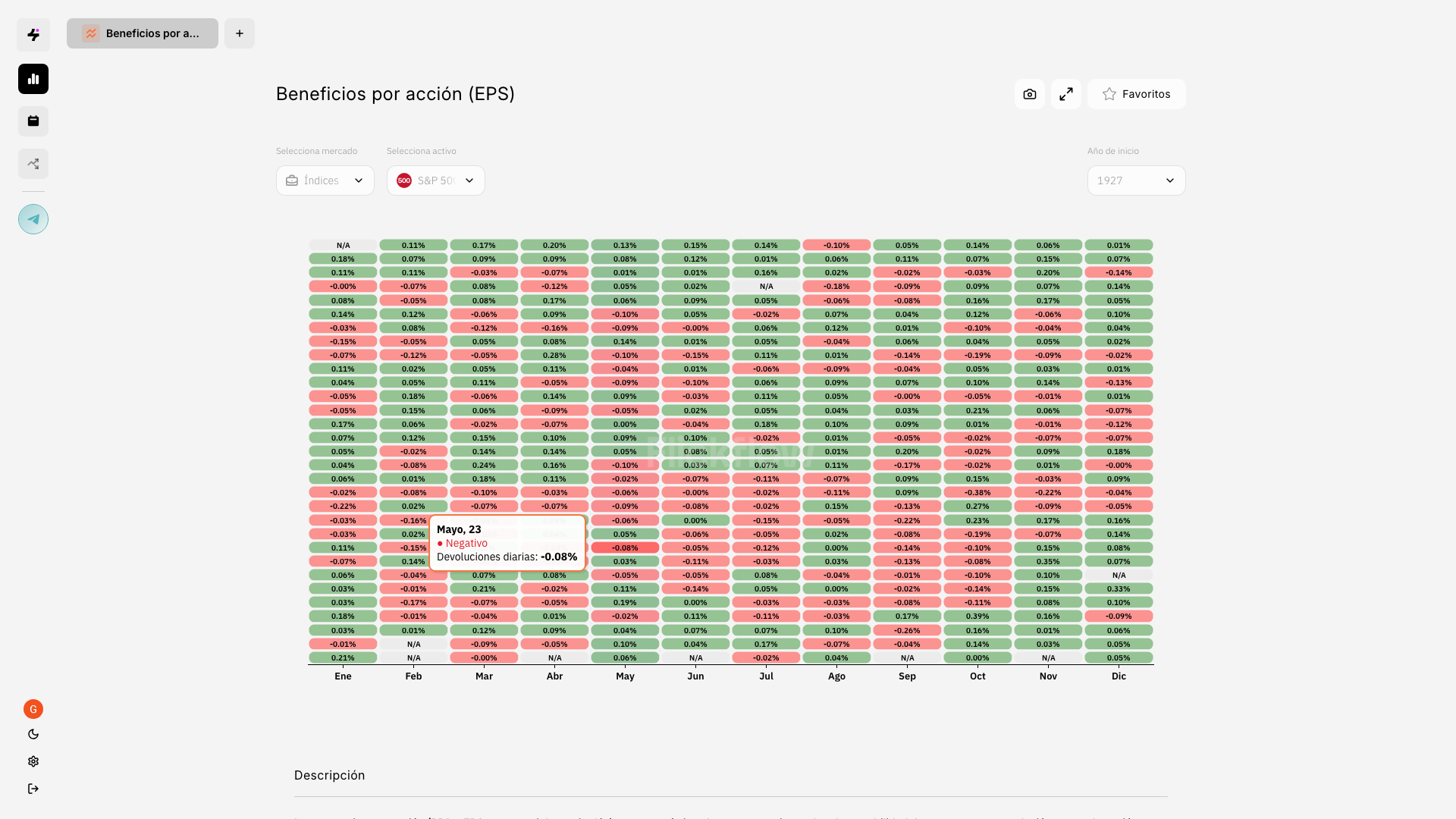Click the Dic month axis label
The image size is (1456, 819).
(x=1119, y=676)
